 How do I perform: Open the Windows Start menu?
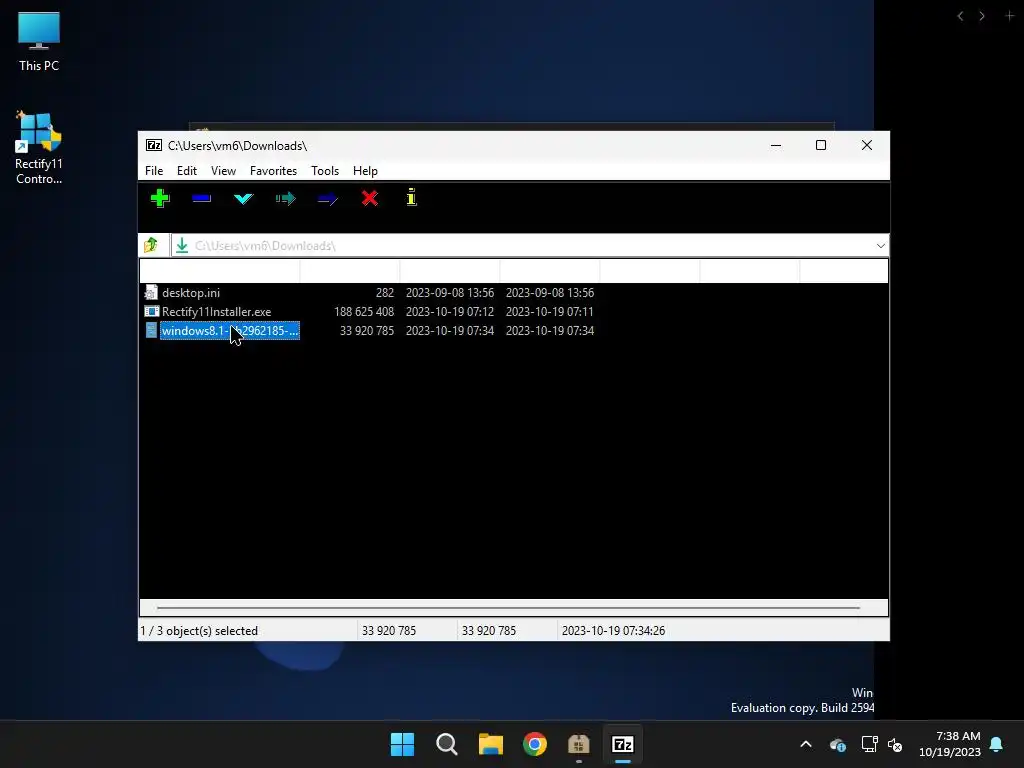402,744
